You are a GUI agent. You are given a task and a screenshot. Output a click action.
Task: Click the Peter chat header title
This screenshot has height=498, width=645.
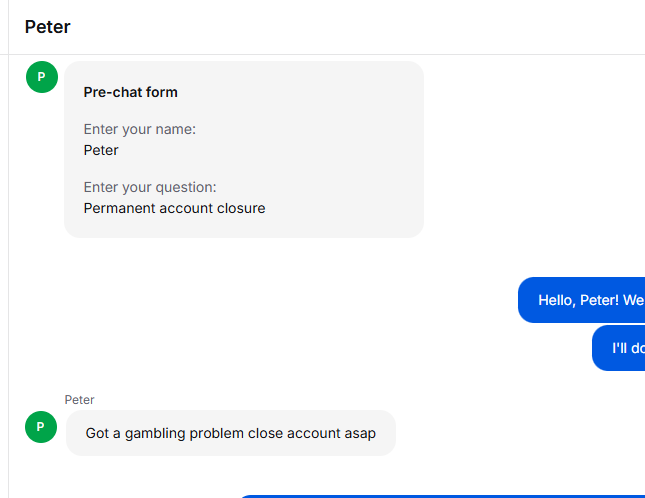47,27
